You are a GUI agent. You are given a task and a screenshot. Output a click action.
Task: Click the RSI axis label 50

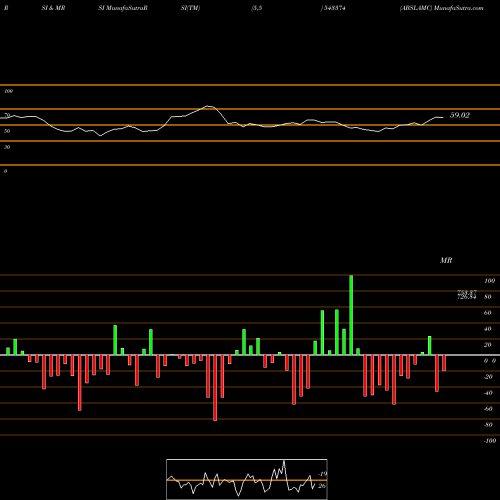click(x=7, y=131)
